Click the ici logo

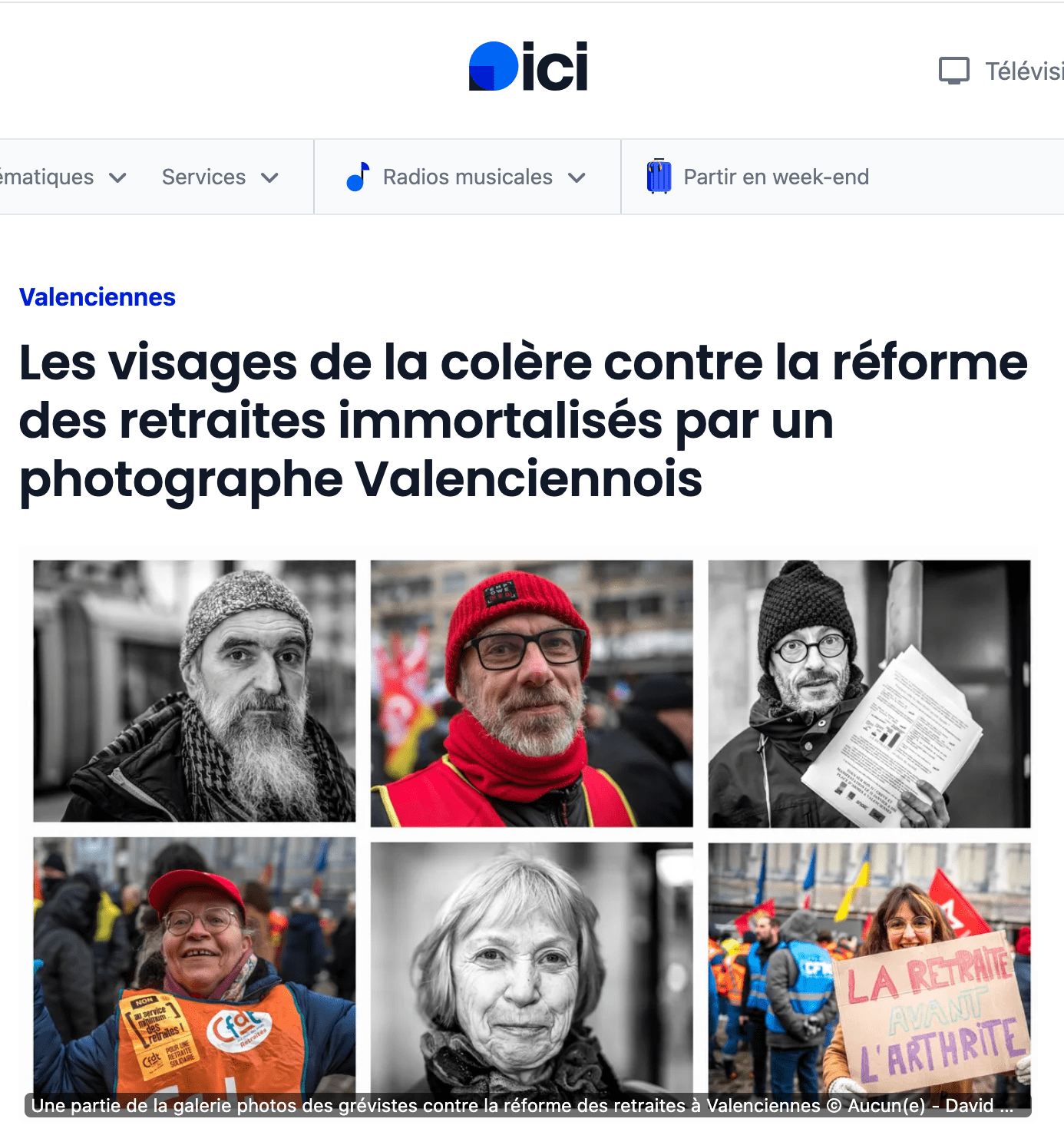528,66
